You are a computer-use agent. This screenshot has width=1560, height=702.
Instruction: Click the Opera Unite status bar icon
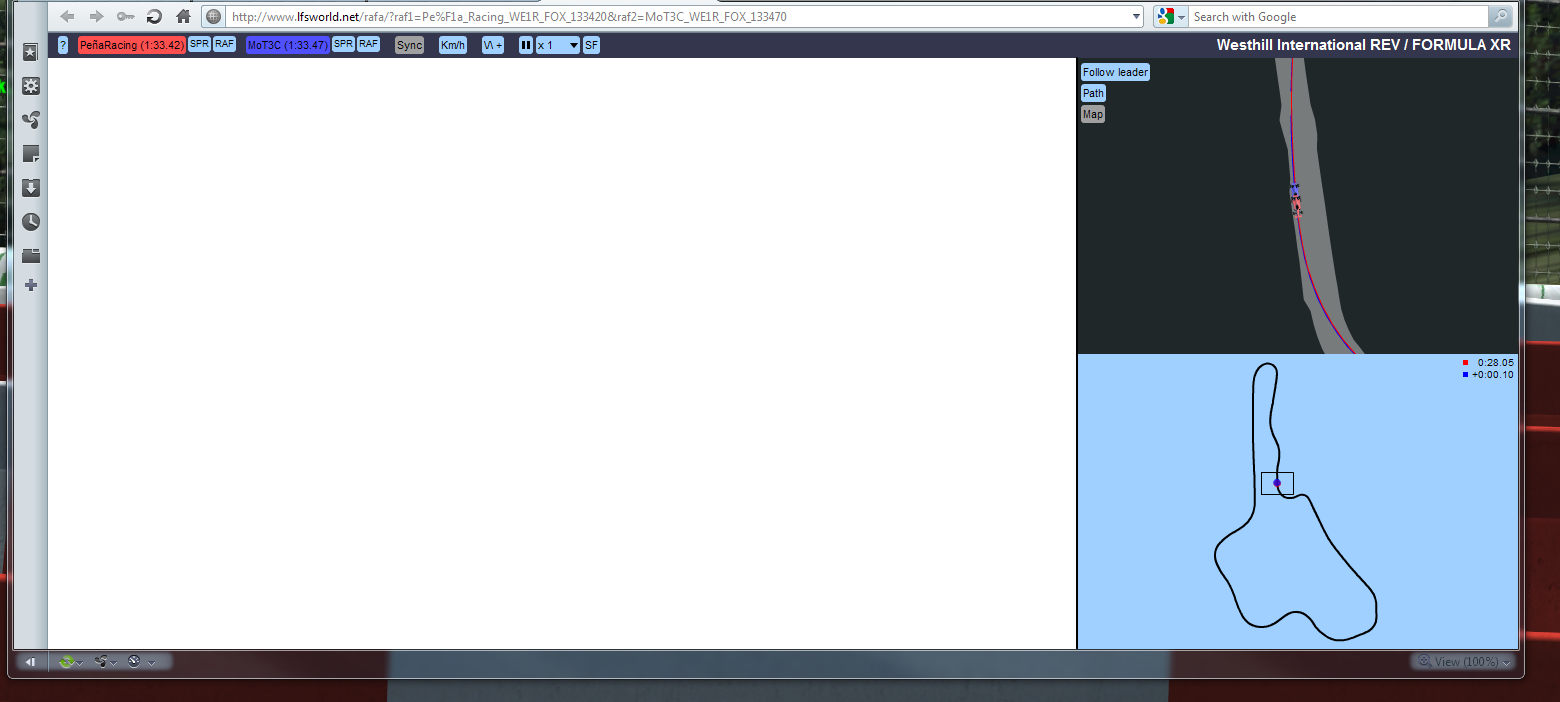(100, 661)
